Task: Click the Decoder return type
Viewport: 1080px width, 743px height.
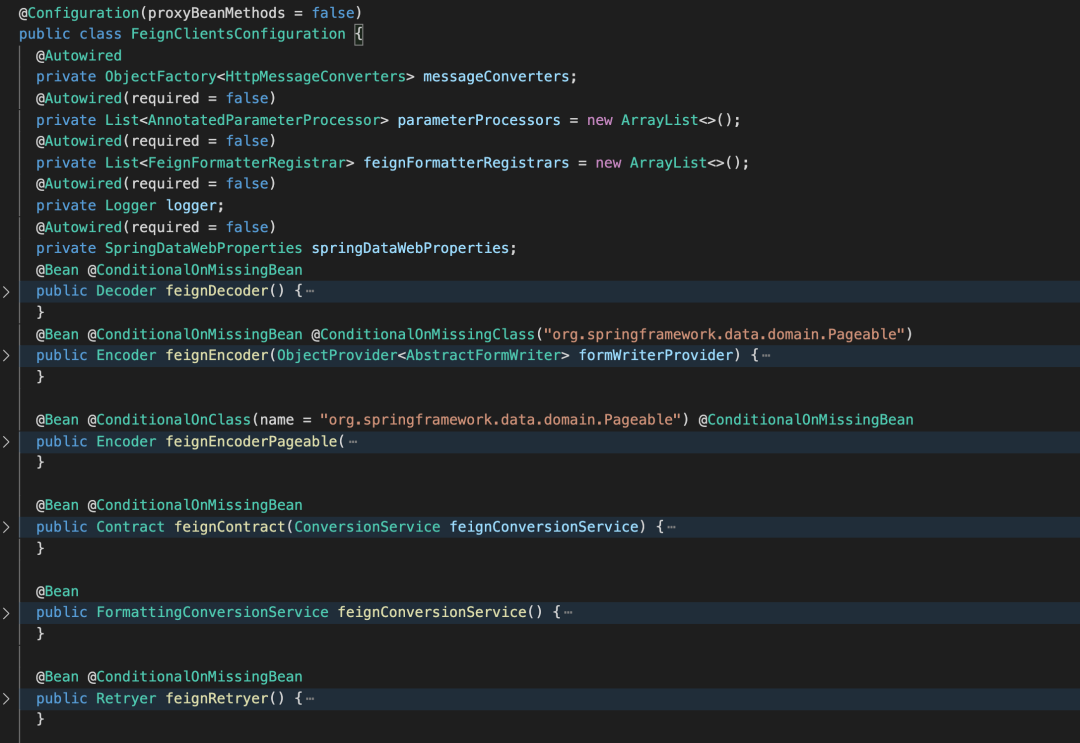Action: [x=126, y=291]
